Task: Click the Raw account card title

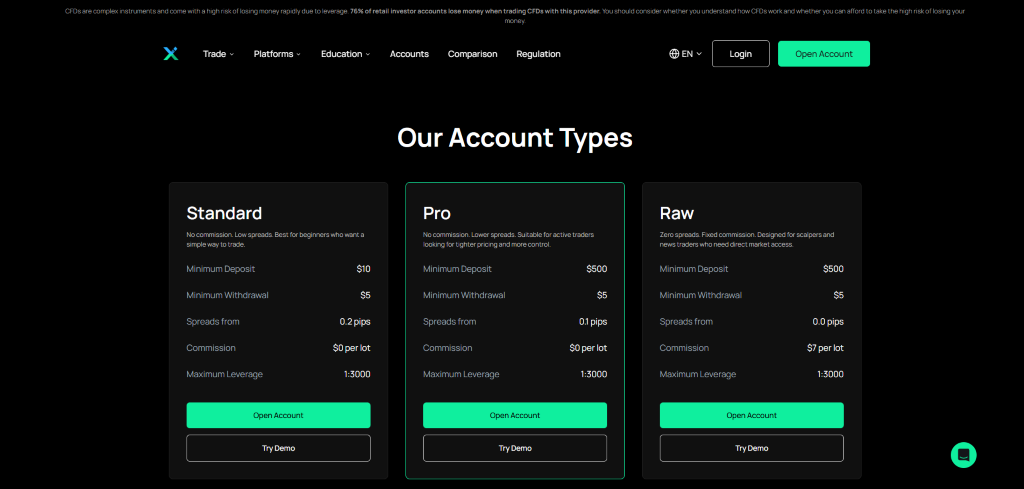Action: [x=677, y=213]
